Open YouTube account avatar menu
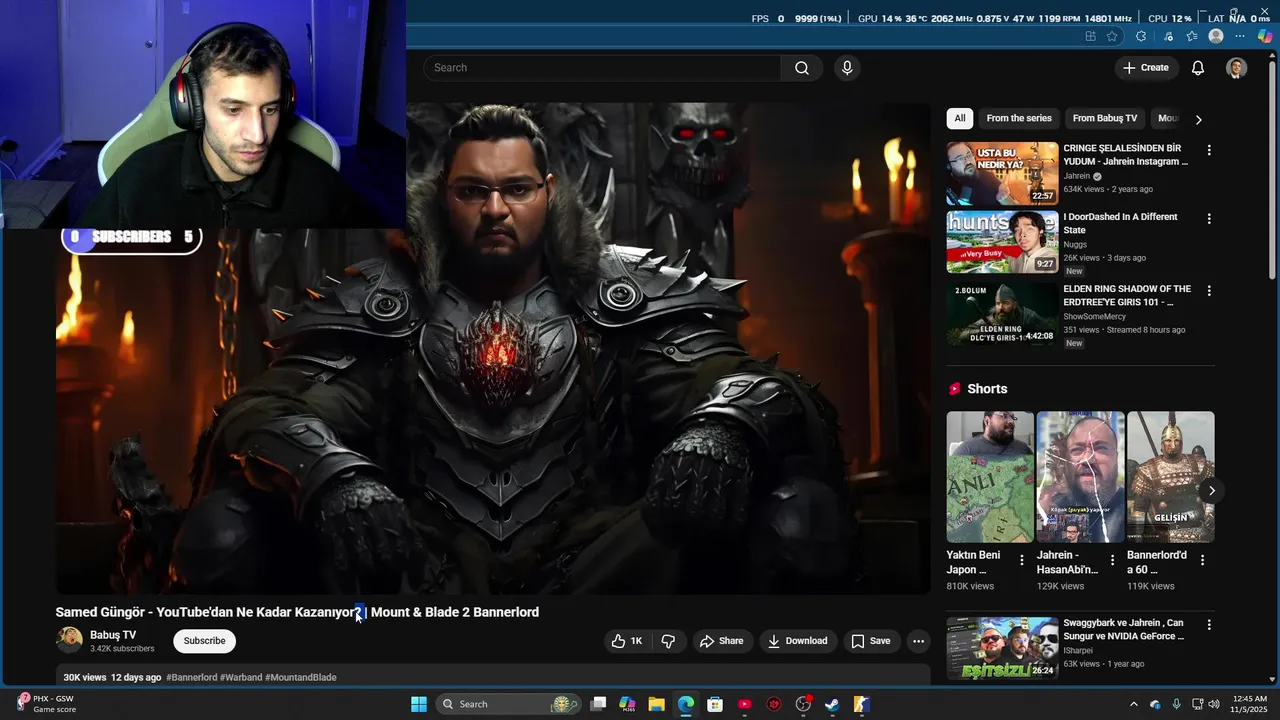 pos(1237,68)
